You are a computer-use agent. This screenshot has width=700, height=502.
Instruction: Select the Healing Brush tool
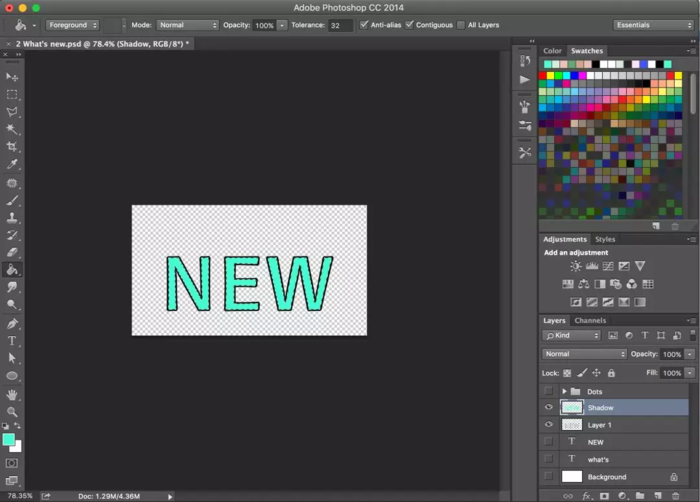pos(12,183)
